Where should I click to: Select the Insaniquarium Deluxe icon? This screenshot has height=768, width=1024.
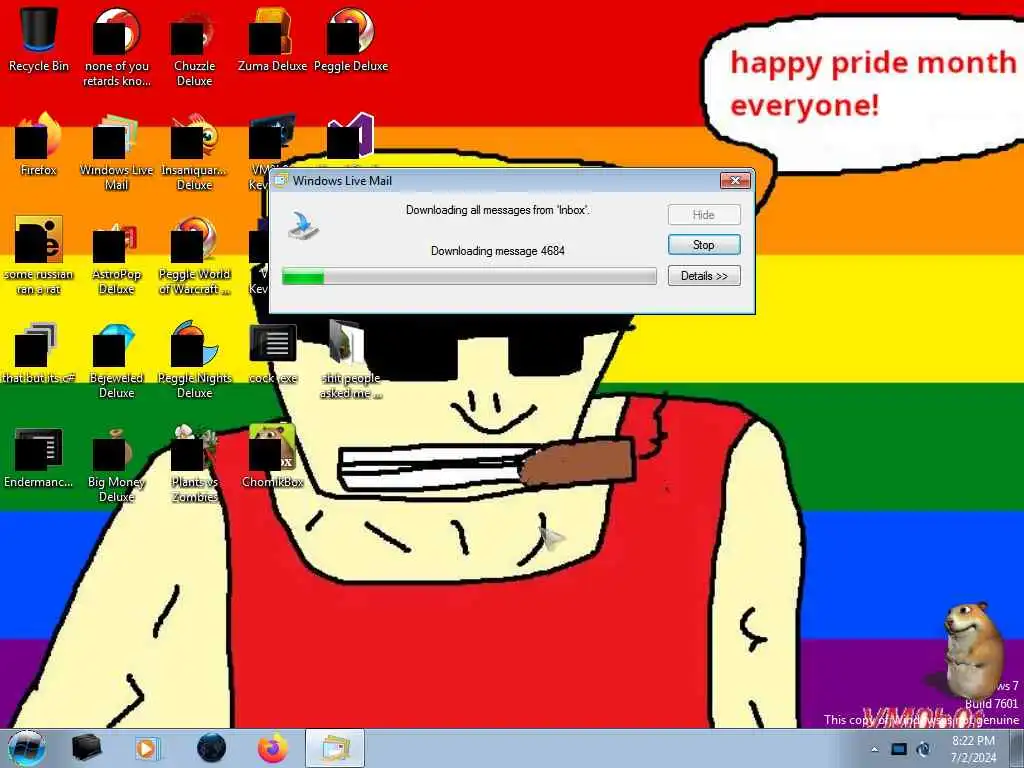click(x=194, y=150)
